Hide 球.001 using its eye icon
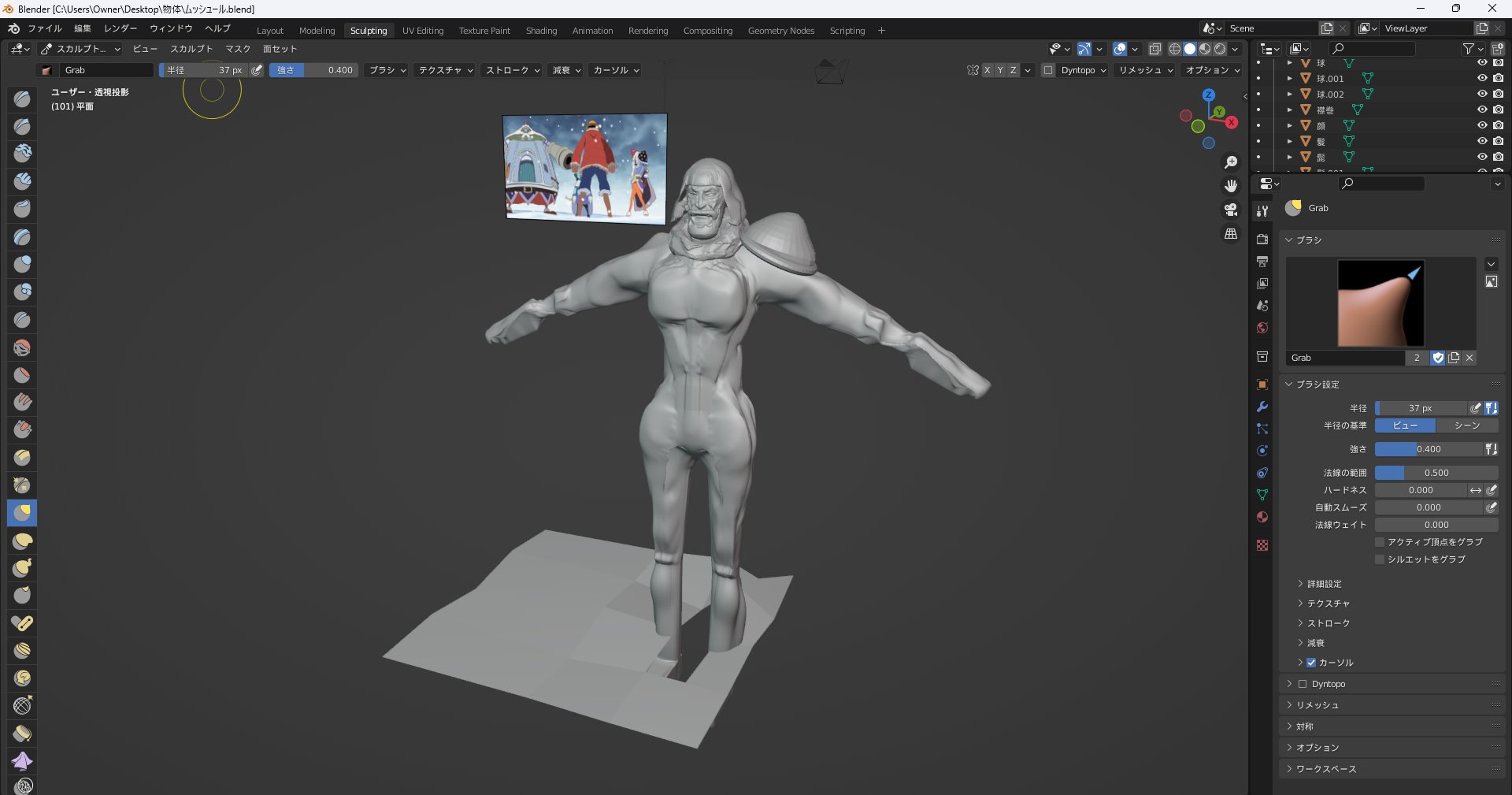This screenshot has width=1512, height=795. point(1481,78)
